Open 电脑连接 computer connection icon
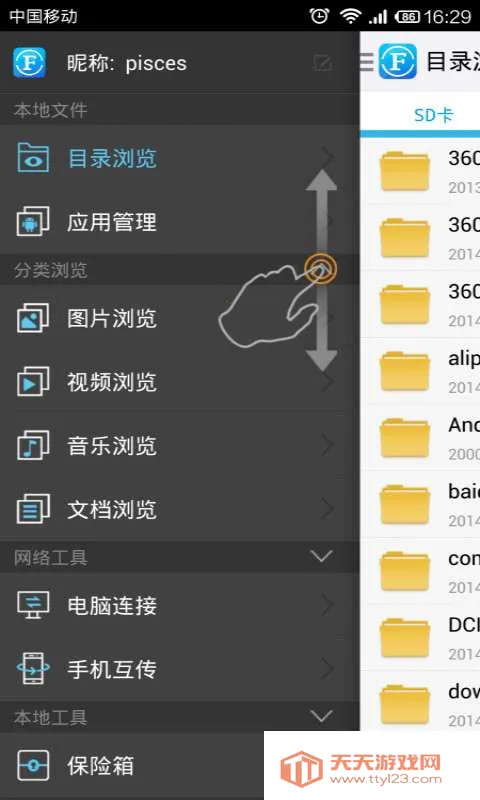480x800 pixels. coord(33,605)
